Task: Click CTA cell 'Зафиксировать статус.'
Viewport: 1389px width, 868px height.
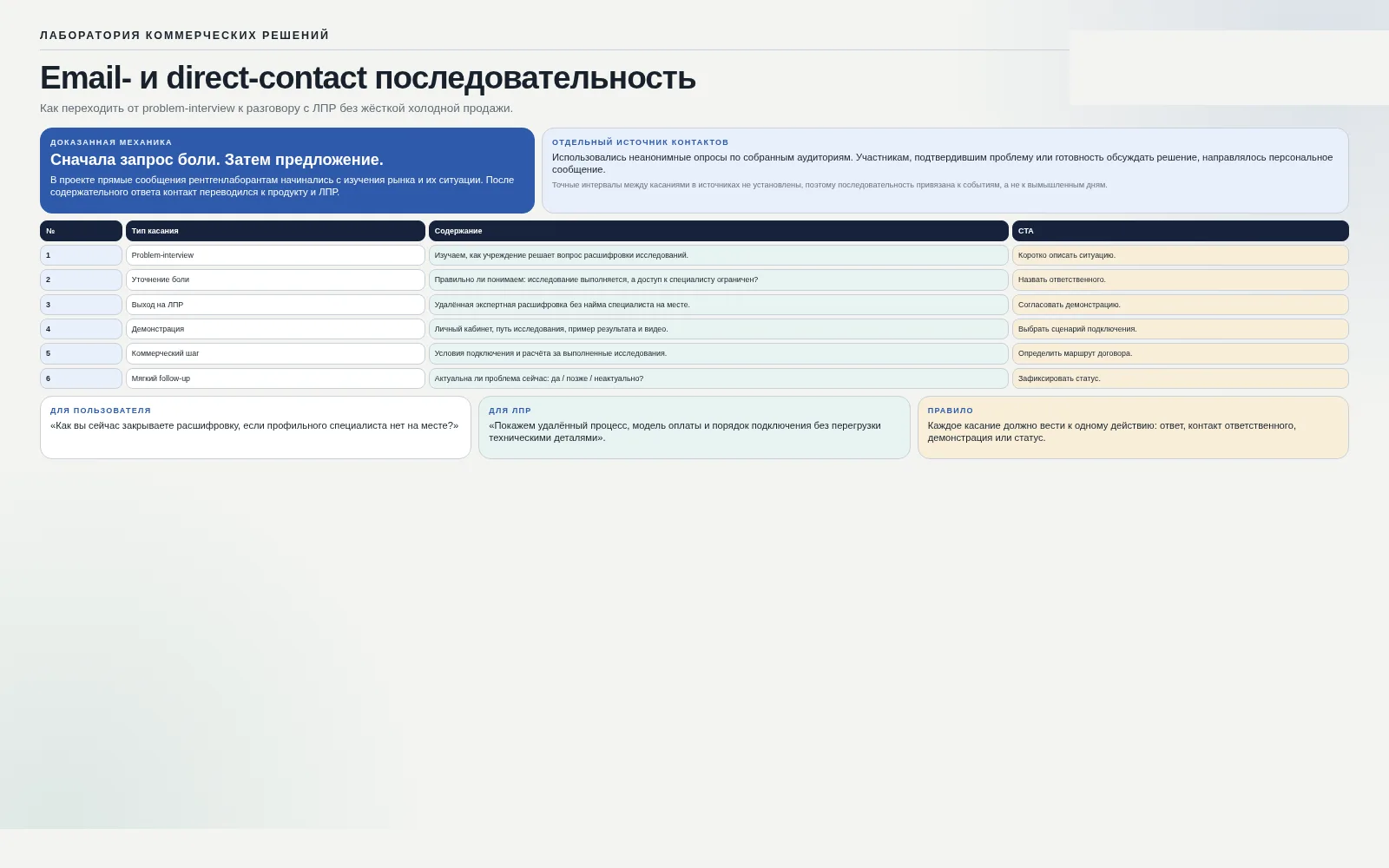Action: tap(1180, 378)
